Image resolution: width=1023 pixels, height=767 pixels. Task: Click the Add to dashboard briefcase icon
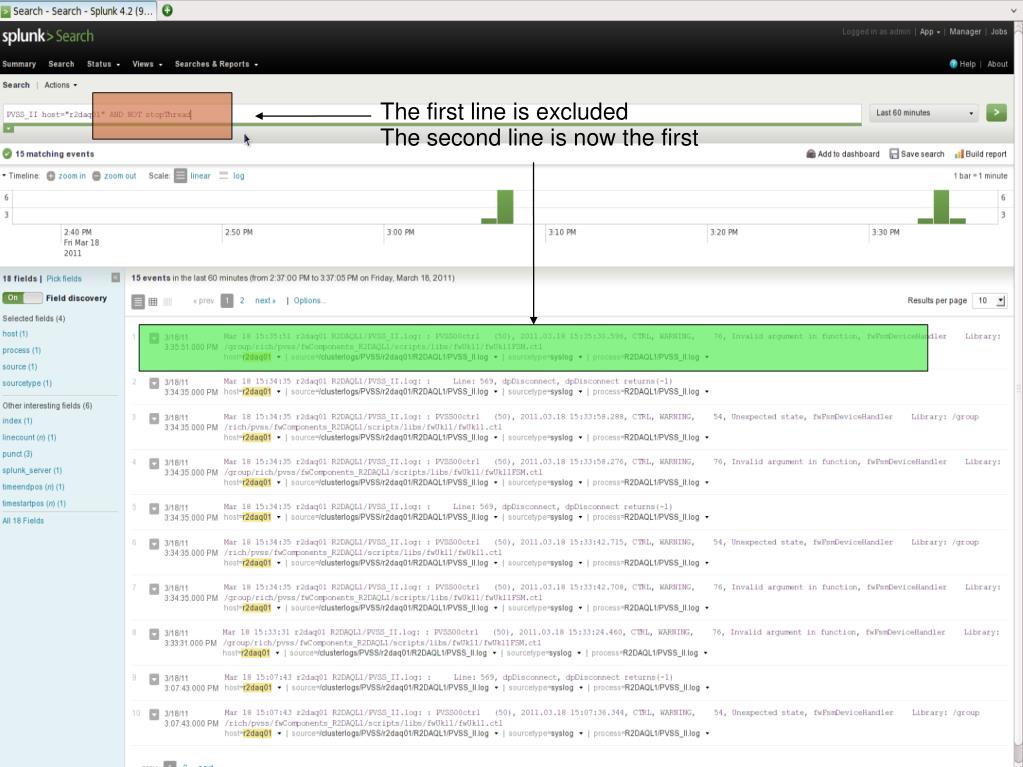point(811,155)
